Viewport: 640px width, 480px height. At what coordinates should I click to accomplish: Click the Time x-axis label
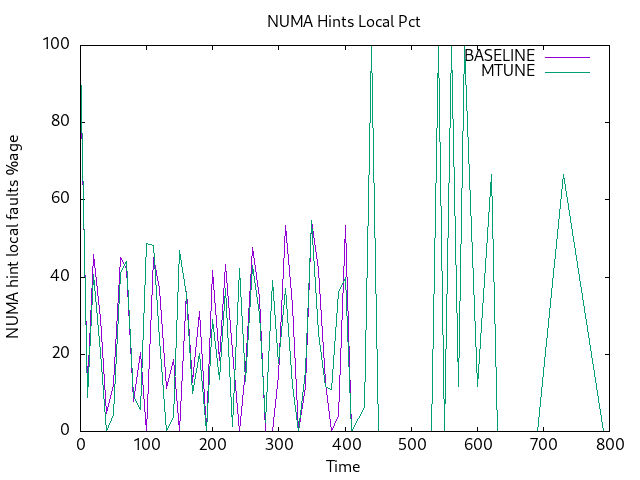coord(343,466)
